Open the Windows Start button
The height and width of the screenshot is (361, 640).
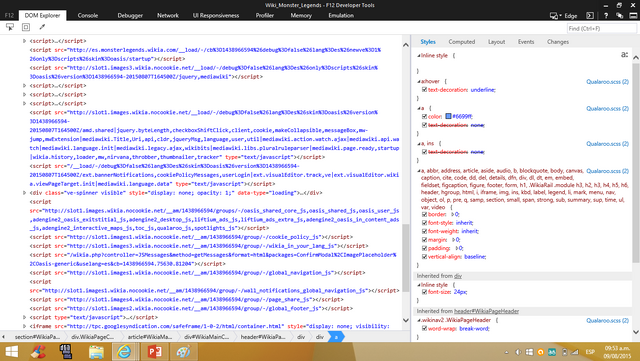tap(11, 352)
